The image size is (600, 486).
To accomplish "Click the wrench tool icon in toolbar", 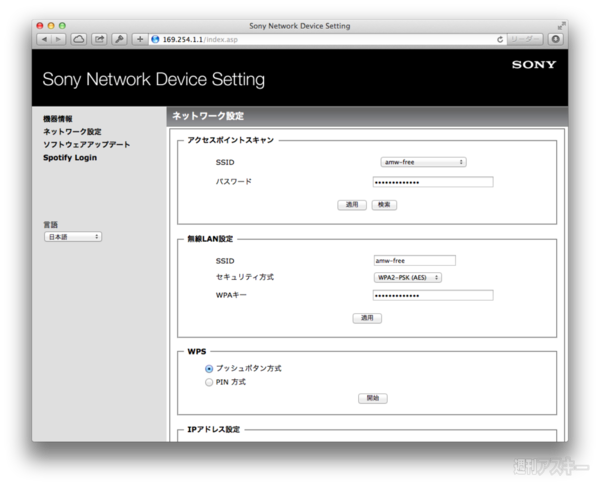I will point(120,39).
